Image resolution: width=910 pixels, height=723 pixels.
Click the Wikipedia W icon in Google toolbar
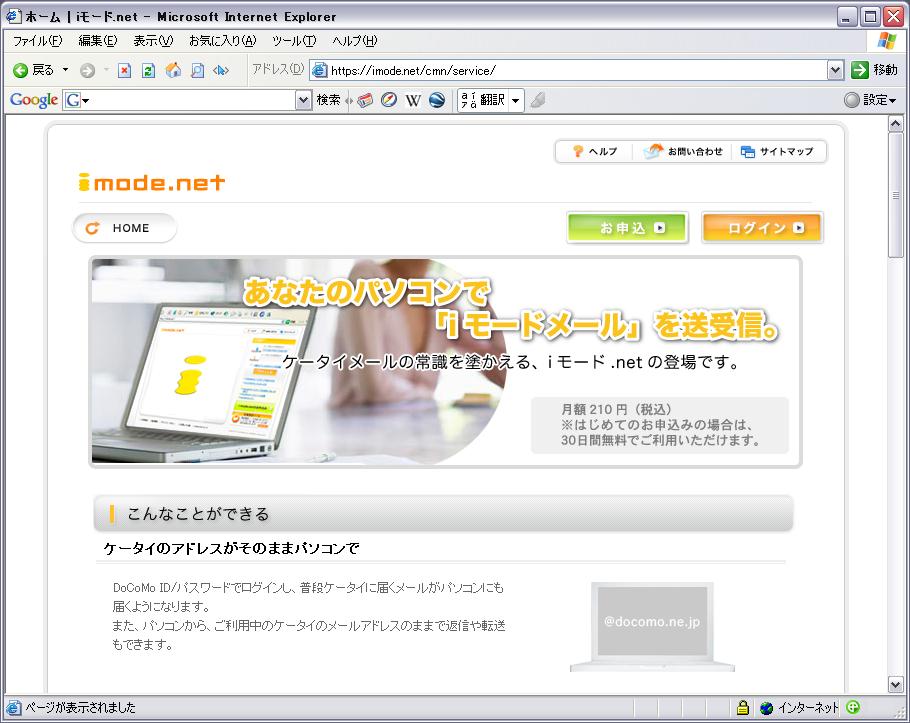coord(412,100)
